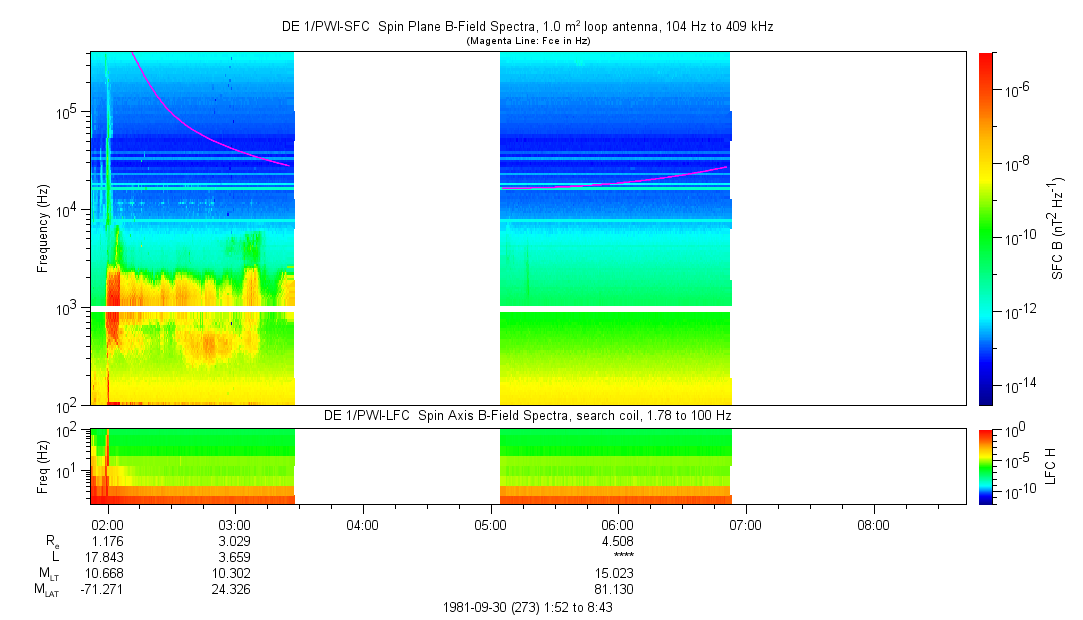This screenshot has height=620, width=1083.
Task: Click the Frequency (Hz) vertical axis label
Action: 43,228
